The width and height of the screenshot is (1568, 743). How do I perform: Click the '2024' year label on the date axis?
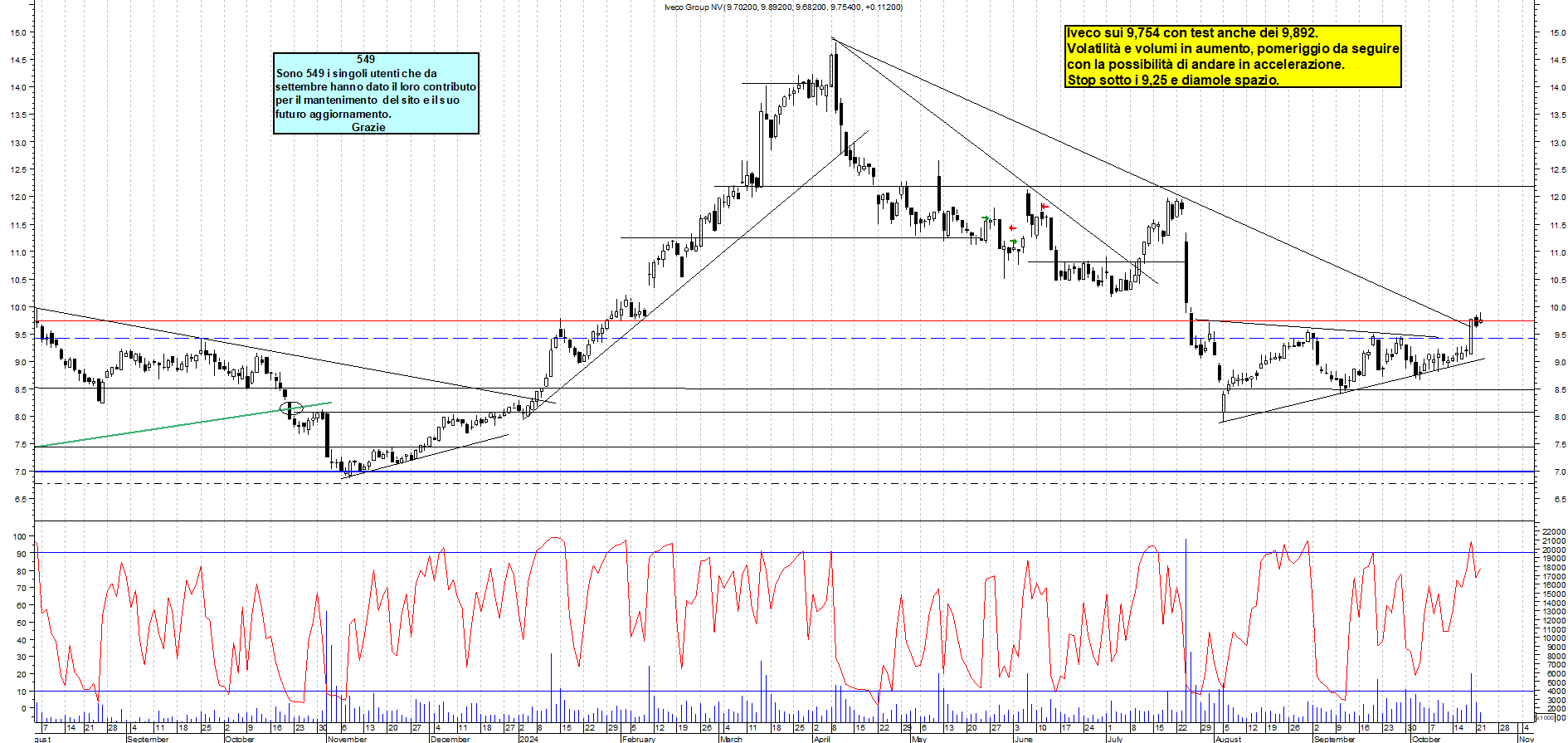point(528,739)
